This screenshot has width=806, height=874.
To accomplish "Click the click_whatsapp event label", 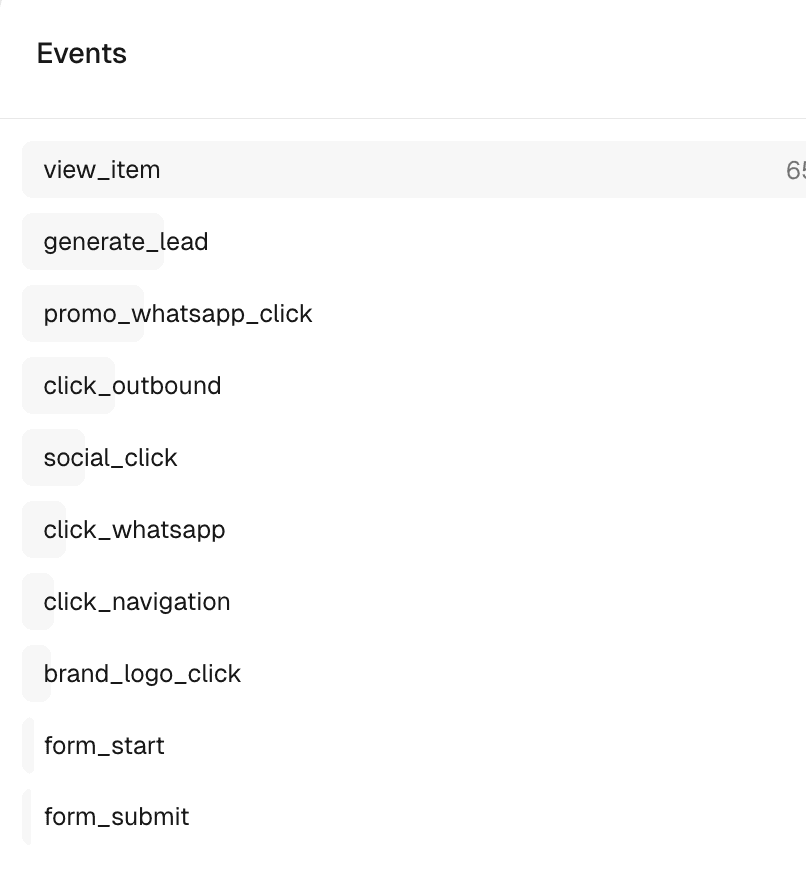I will 134,529.
